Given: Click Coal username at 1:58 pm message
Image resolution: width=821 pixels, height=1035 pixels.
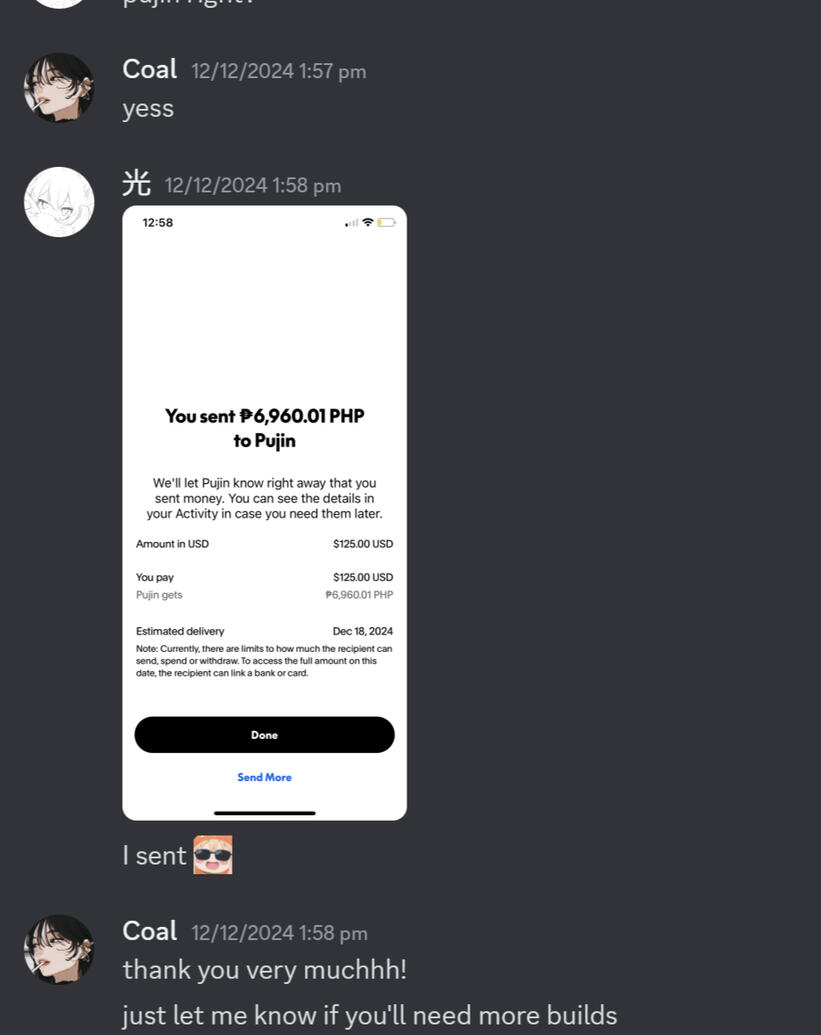Looking at the screenshot, I should [150, 931].
